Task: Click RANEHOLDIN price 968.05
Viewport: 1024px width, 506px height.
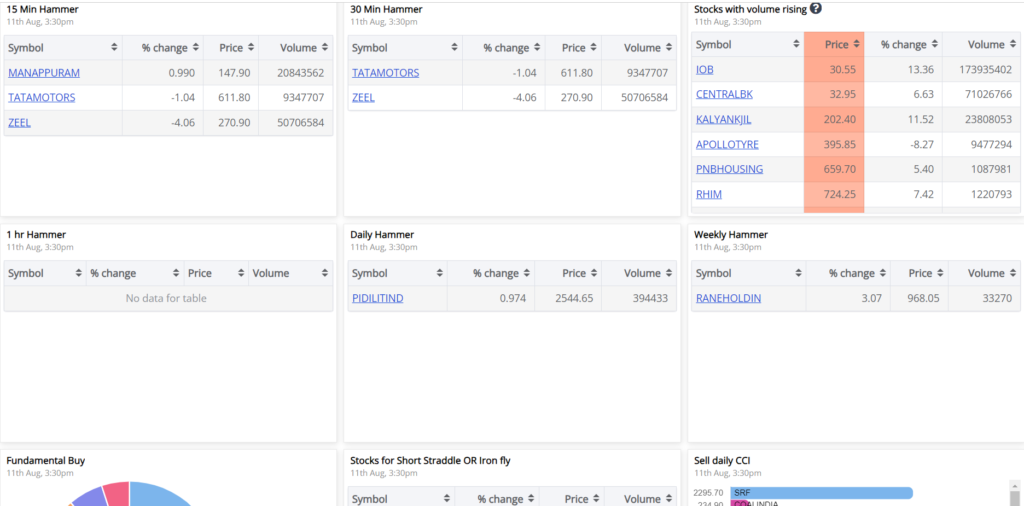Action: (x=923, y=298)
